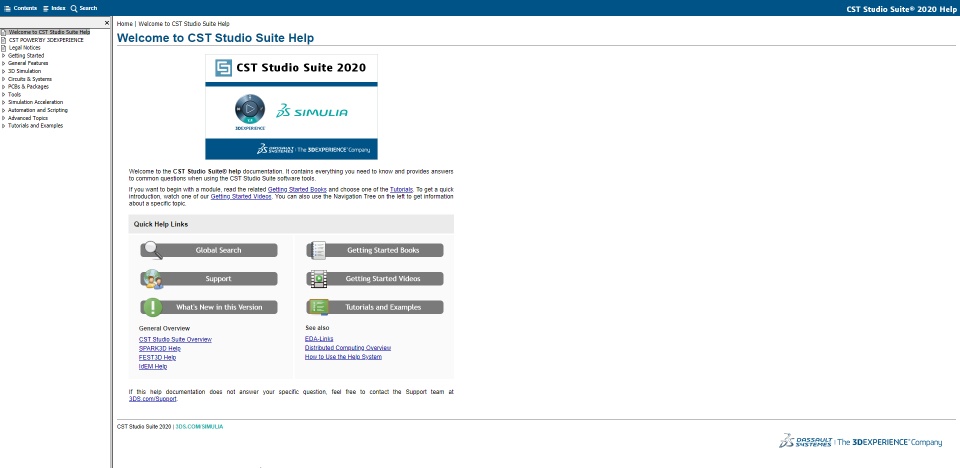The width and height of the screenshot is (960, 468).
Task: Click the Dassault Systemes logo in footer
Action: point(860,441)
